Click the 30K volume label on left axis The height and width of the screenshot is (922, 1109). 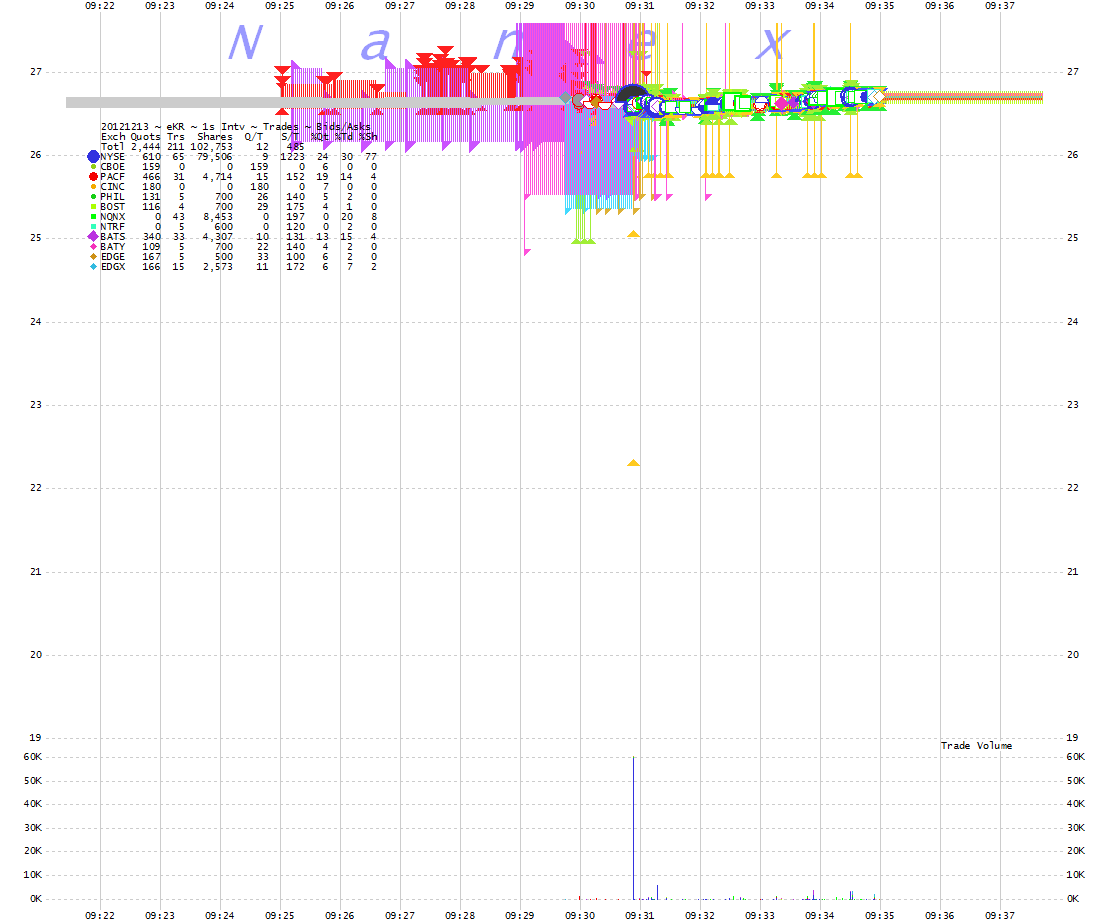(x=33, y=827)
